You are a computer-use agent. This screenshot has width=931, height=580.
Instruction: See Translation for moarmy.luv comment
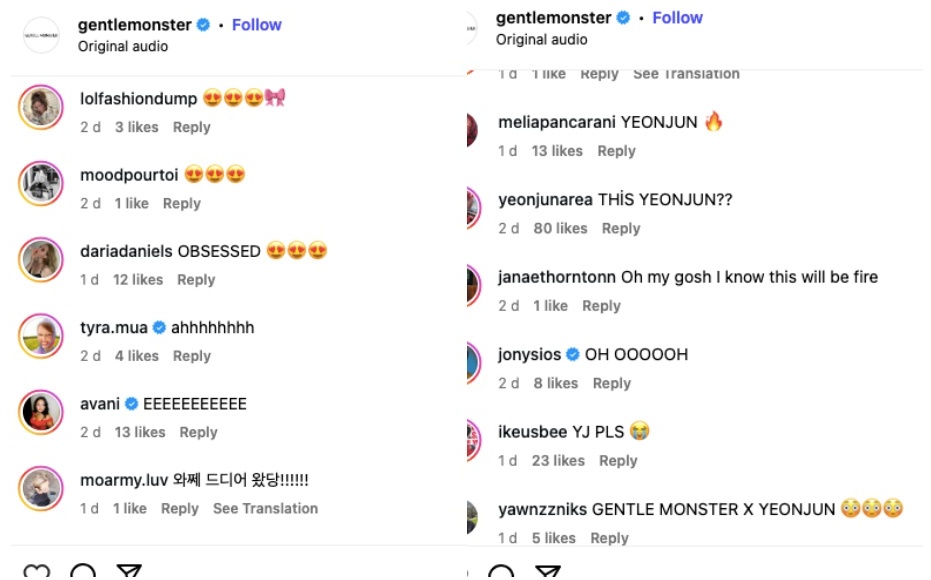tap(265, 508)
